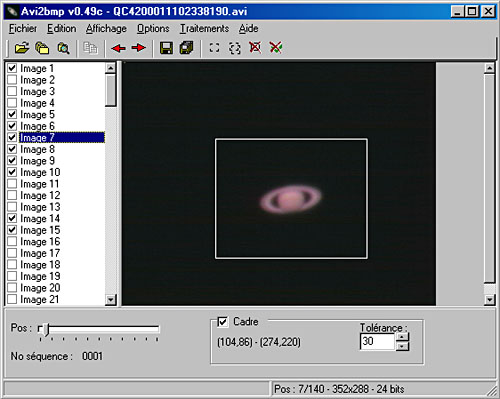Uncheck the Image 1 checkbox
Screen dimensions: 500x399
(12, 68)
